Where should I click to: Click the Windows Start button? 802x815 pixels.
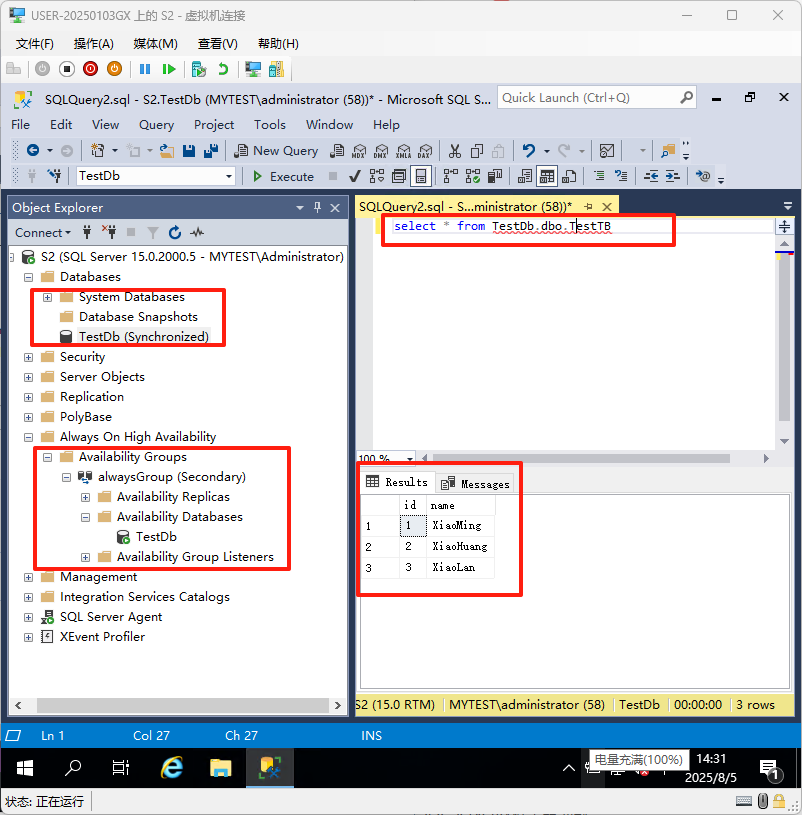(24, 768)
